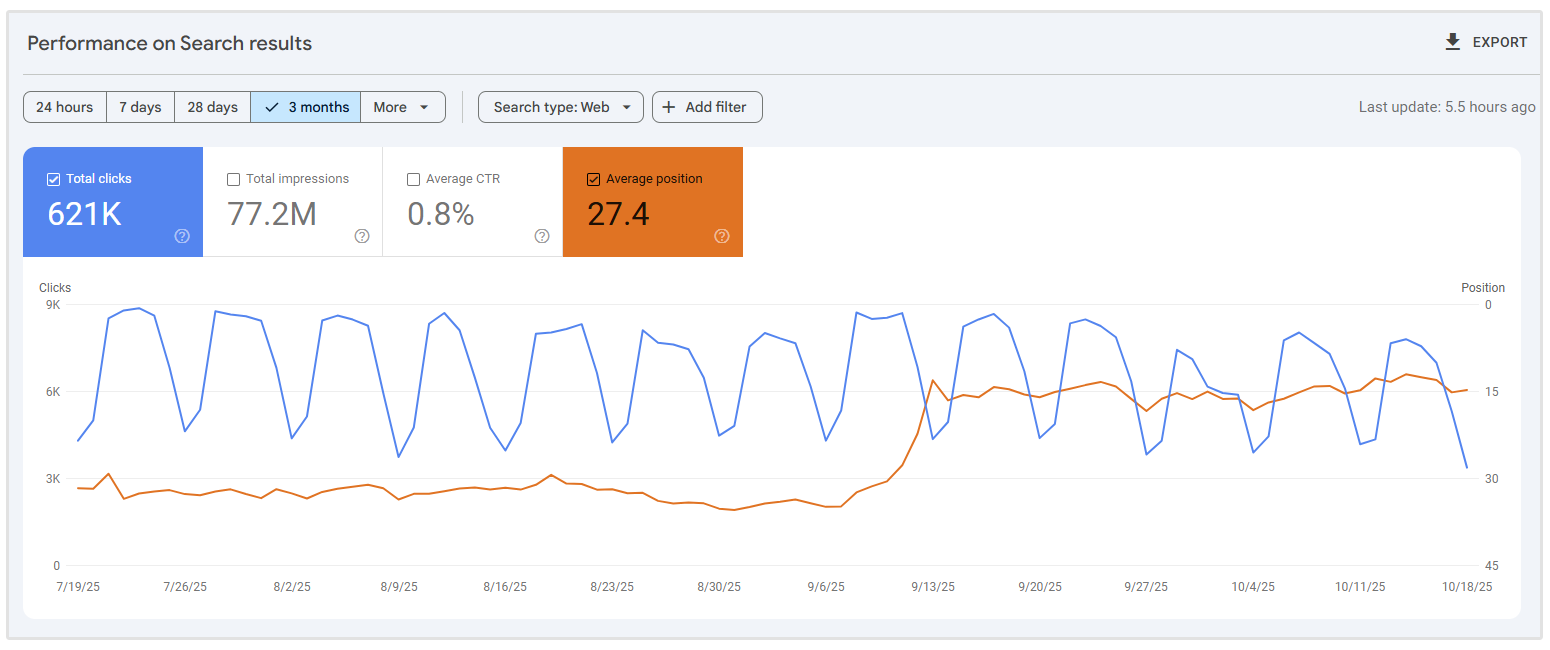
Task: Enable the Total impressions checkbox
Action: pyautogui.click(x=234, y=179)
